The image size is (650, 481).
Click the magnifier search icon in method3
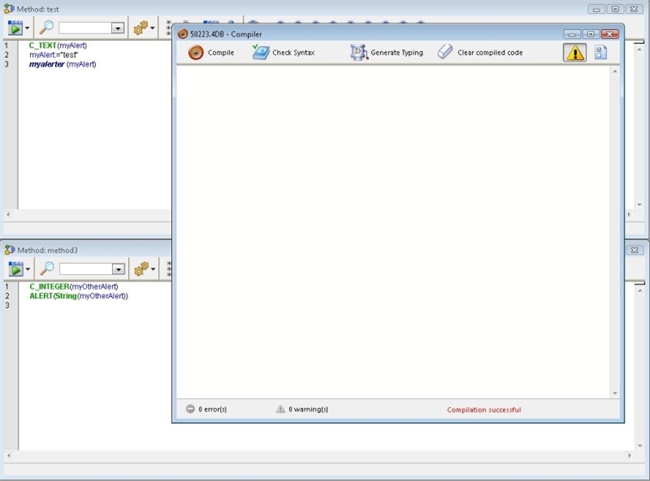[46, 269]
